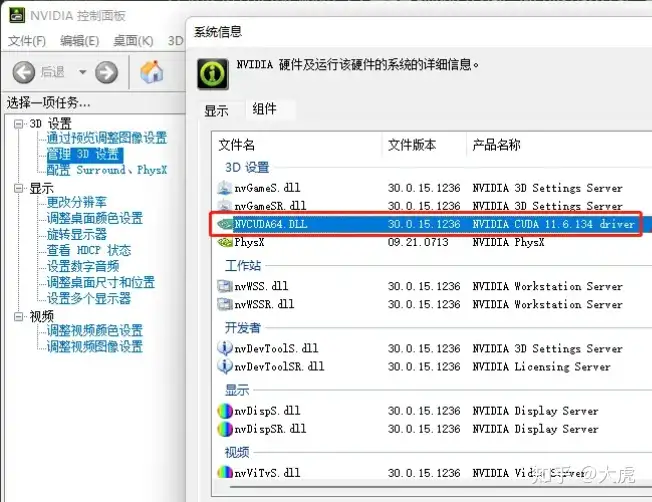Click the NVIDIA Control Panel title bar icon
Viewport: 652px width, 502px height.
tap(17, 15)
